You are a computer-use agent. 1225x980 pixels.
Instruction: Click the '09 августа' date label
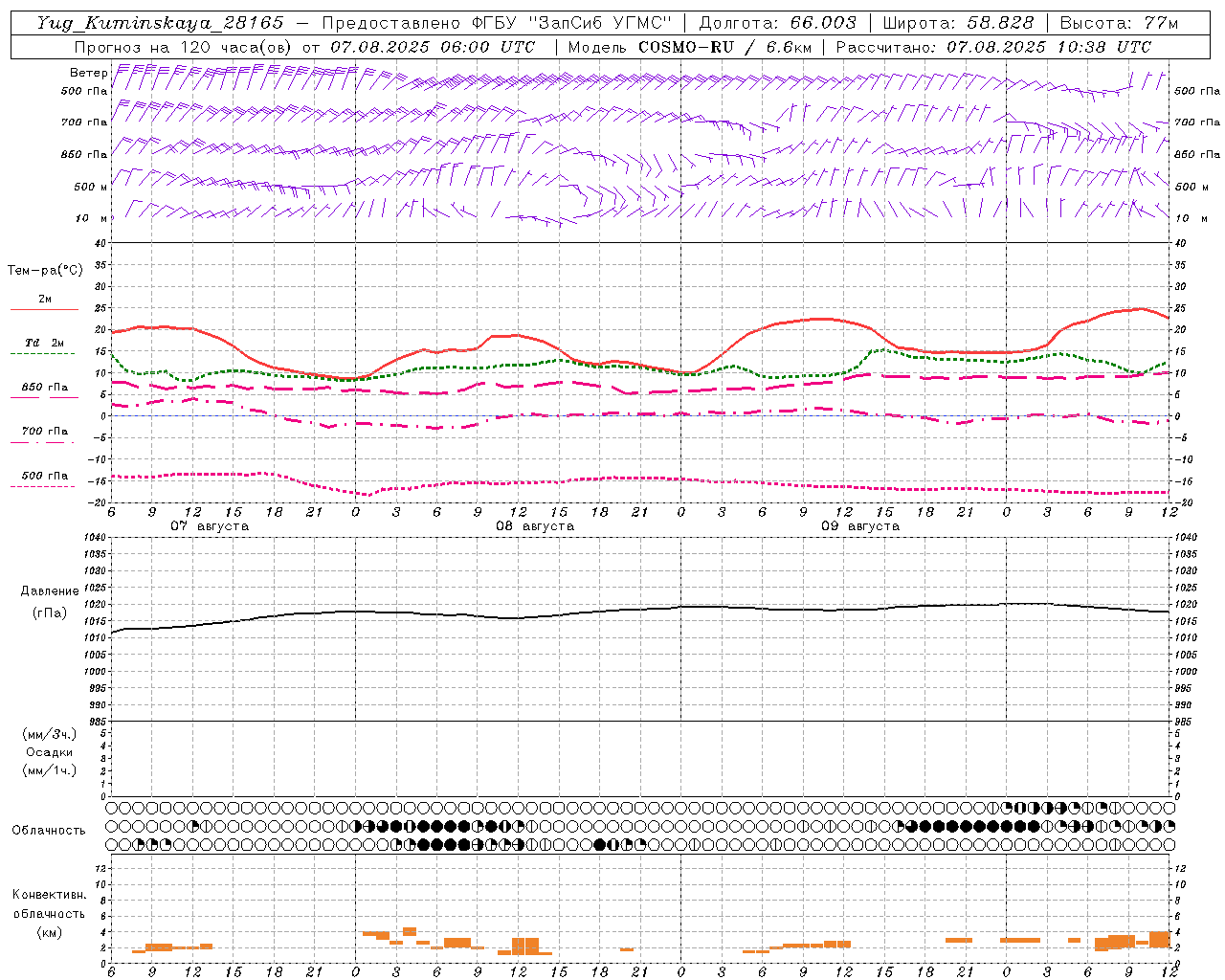860,526
